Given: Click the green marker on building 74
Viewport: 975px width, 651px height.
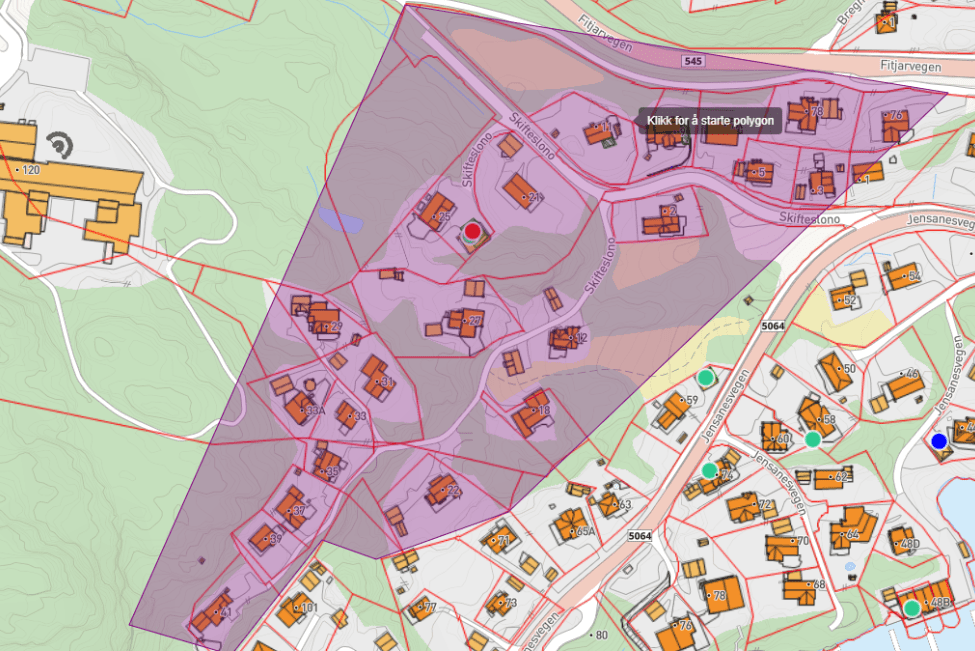Looking at the screenshot, I should 709,470.
